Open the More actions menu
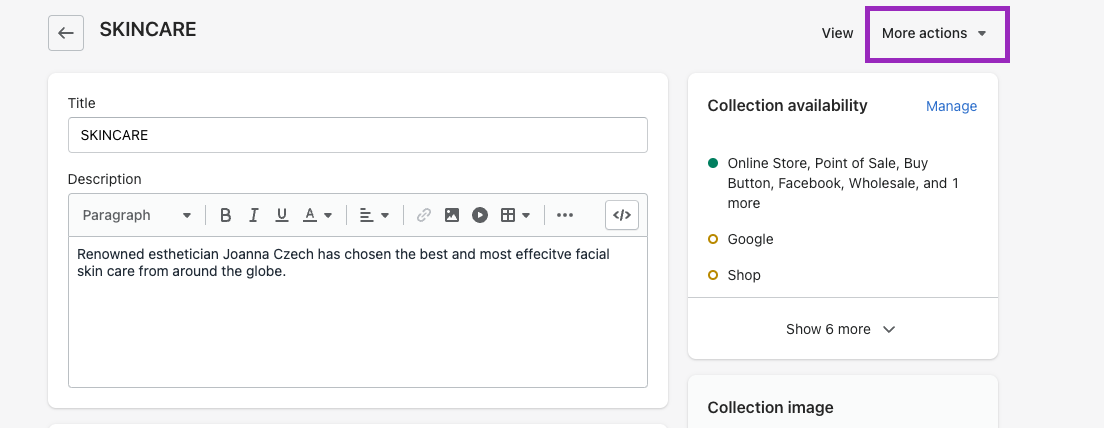The image size is (1104, 428). (x=935, y=33)
